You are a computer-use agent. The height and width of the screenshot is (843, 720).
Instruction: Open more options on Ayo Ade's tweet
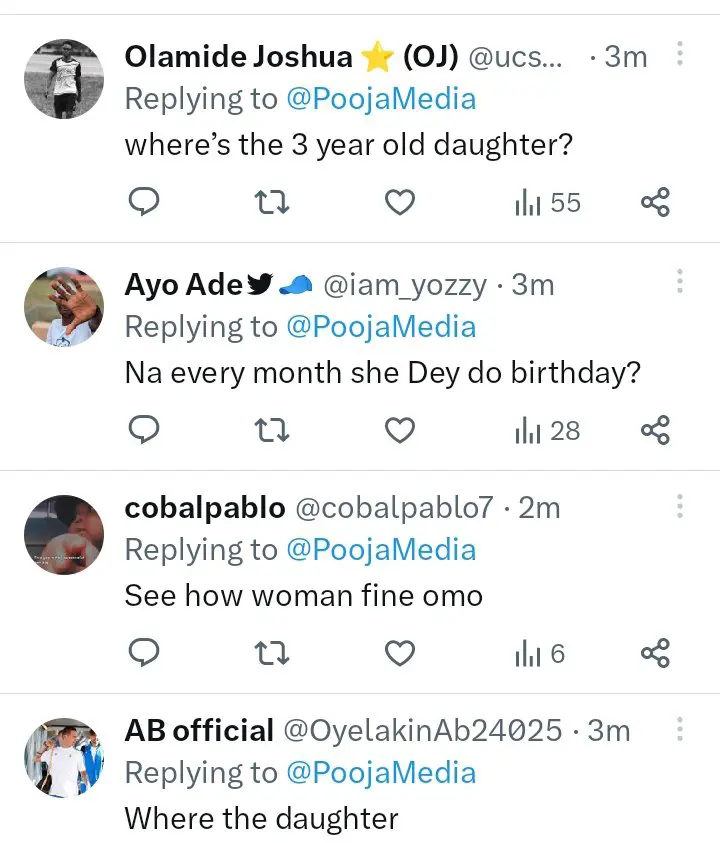click(679, 281)
